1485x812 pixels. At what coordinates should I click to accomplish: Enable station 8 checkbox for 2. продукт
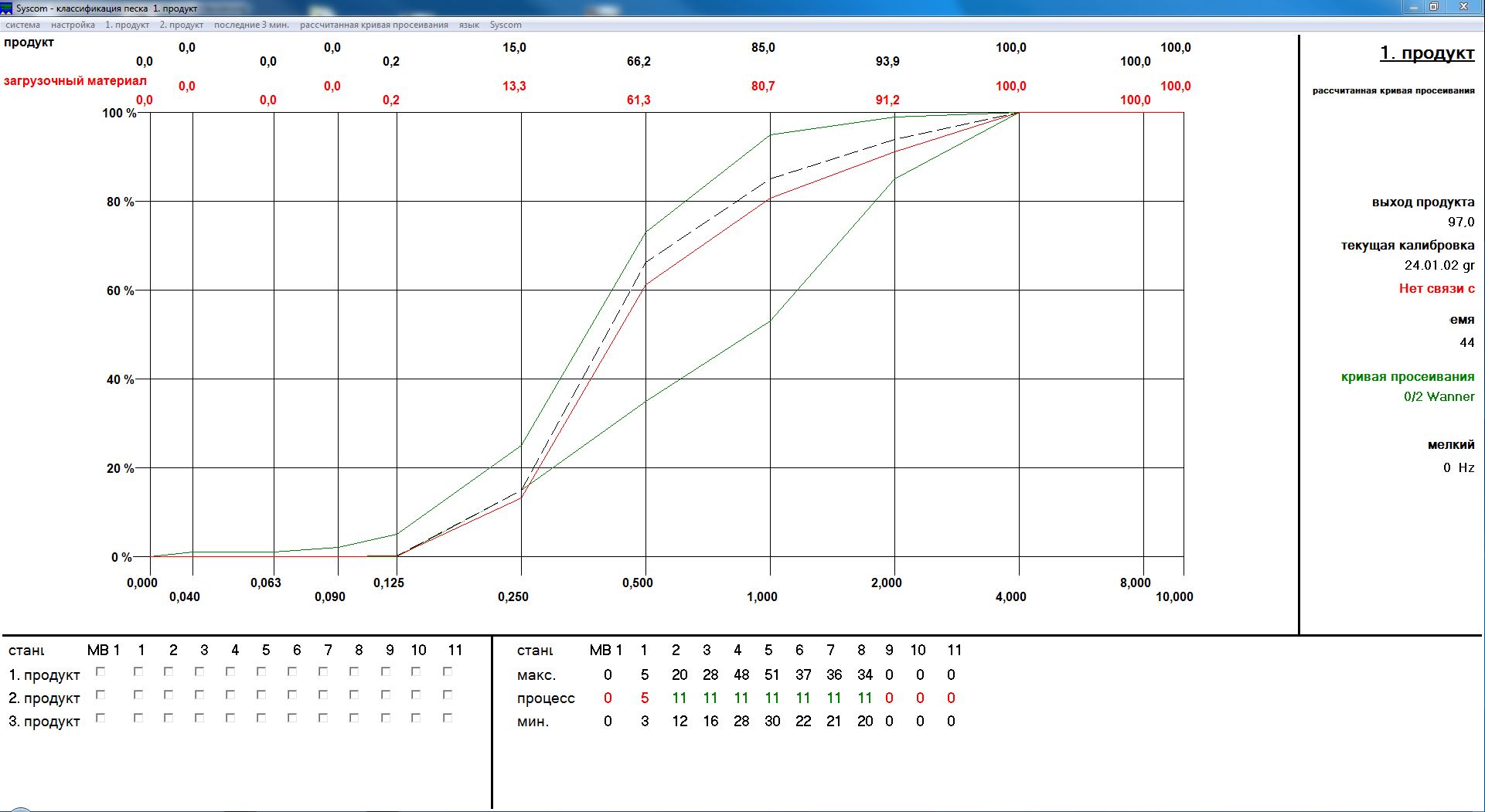(x=352, y=695)
